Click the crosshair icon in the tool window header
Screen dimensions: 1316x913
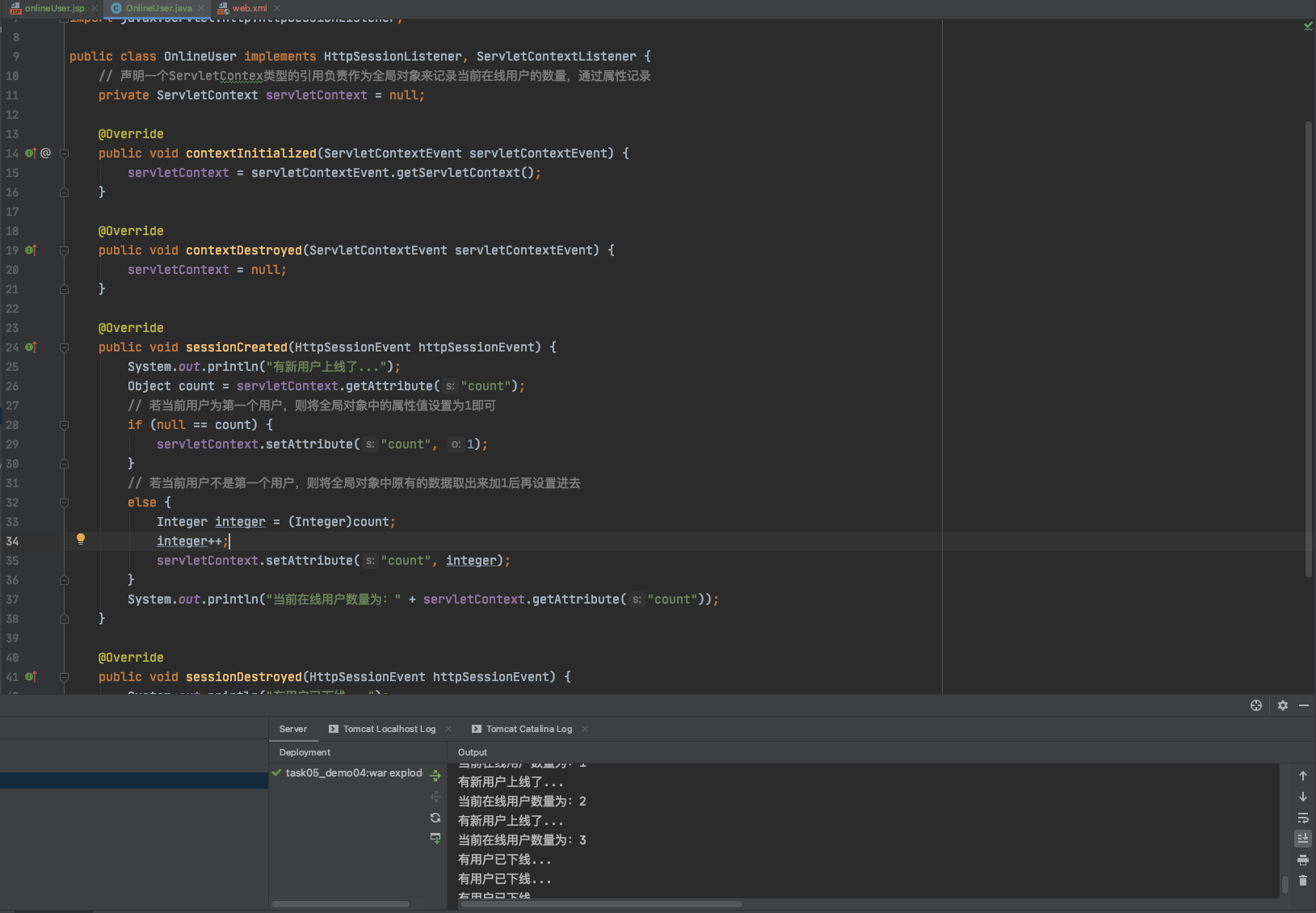click(x=1256, y=705)
